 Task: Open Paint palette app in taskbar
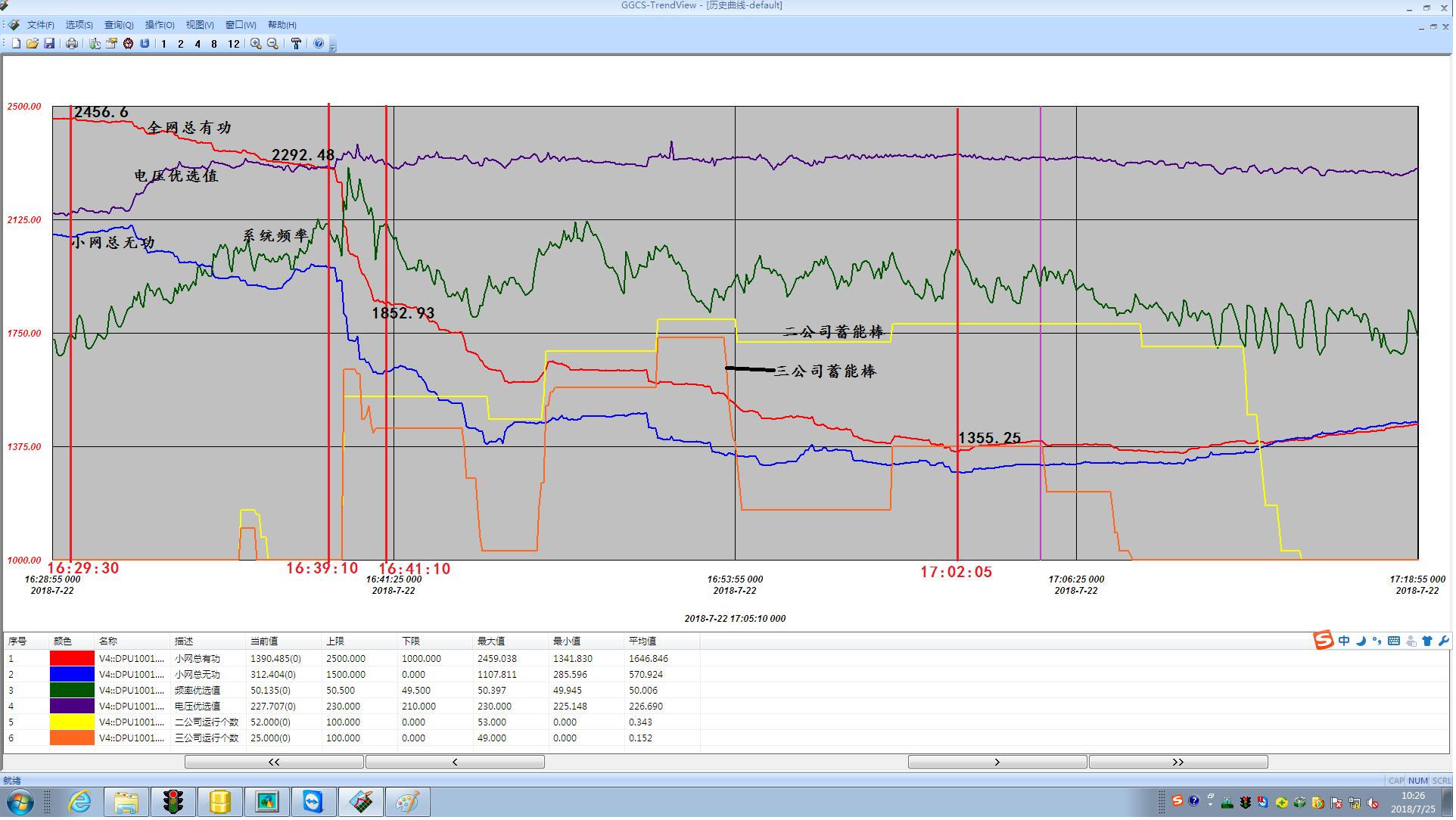[406, 802]
